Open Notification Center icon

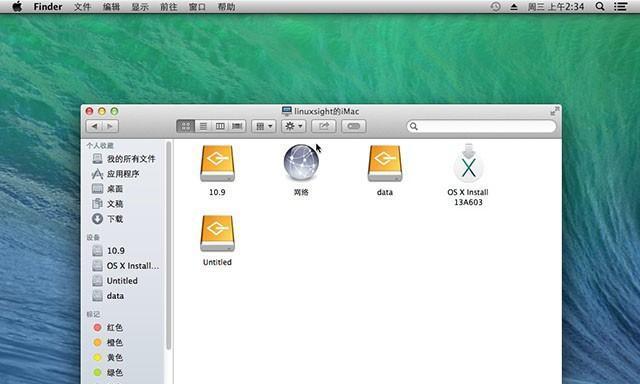tap(621, 7)
